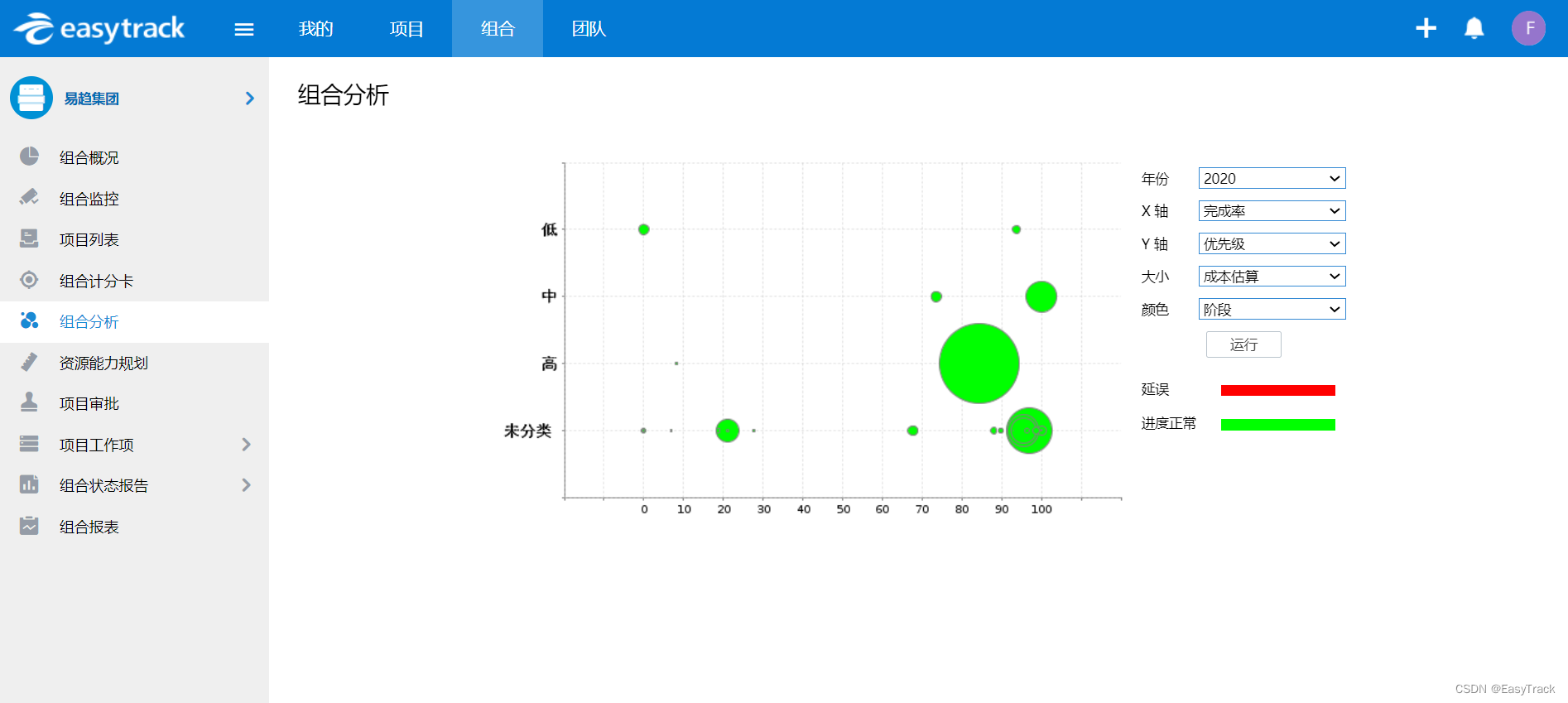Screen dimensions: 1568x703
Task: Click the easytrack logo
Action: [x=99, y=28]
